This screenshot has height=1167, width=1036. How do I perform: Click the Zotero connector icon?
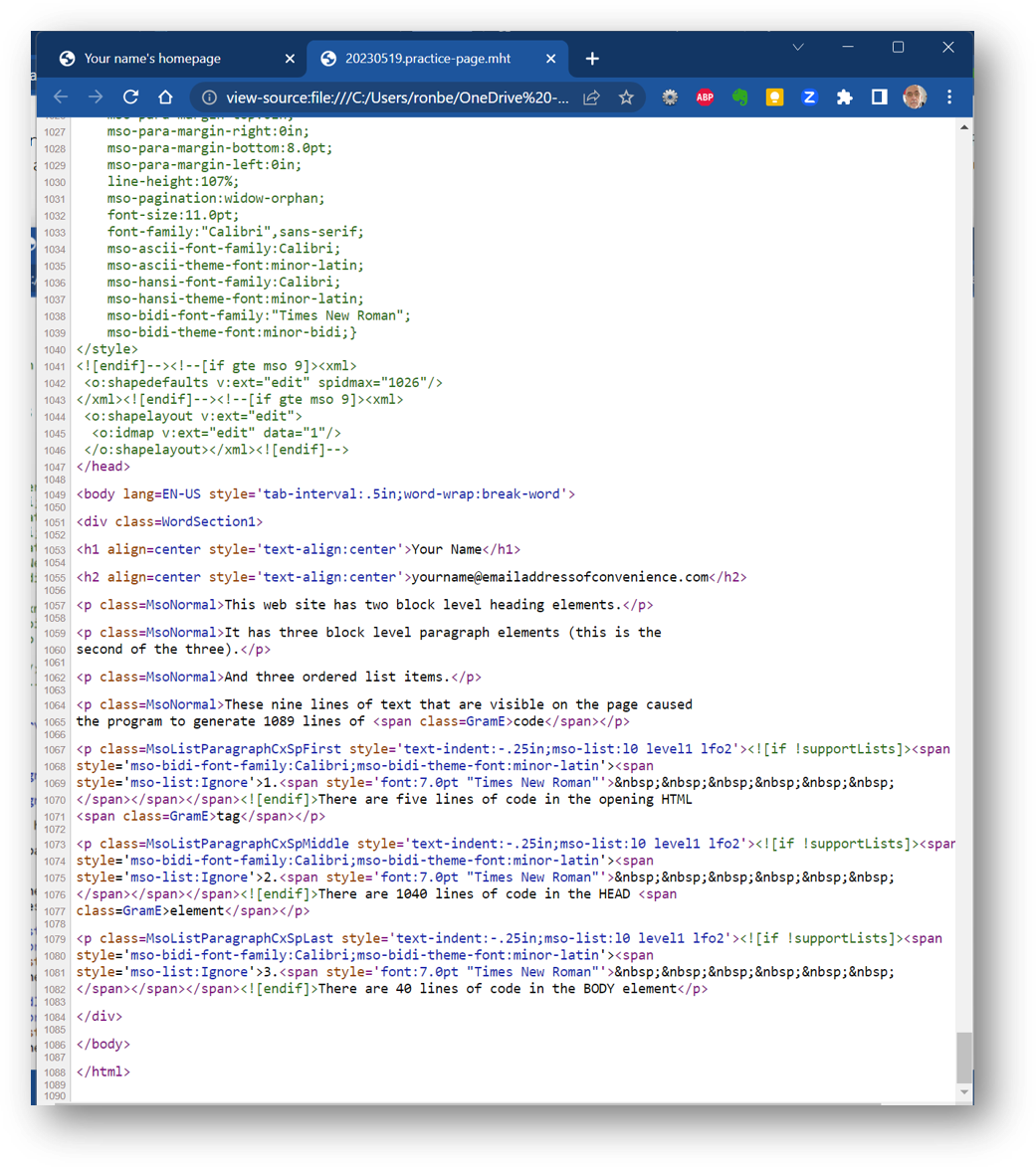(809, 97)
